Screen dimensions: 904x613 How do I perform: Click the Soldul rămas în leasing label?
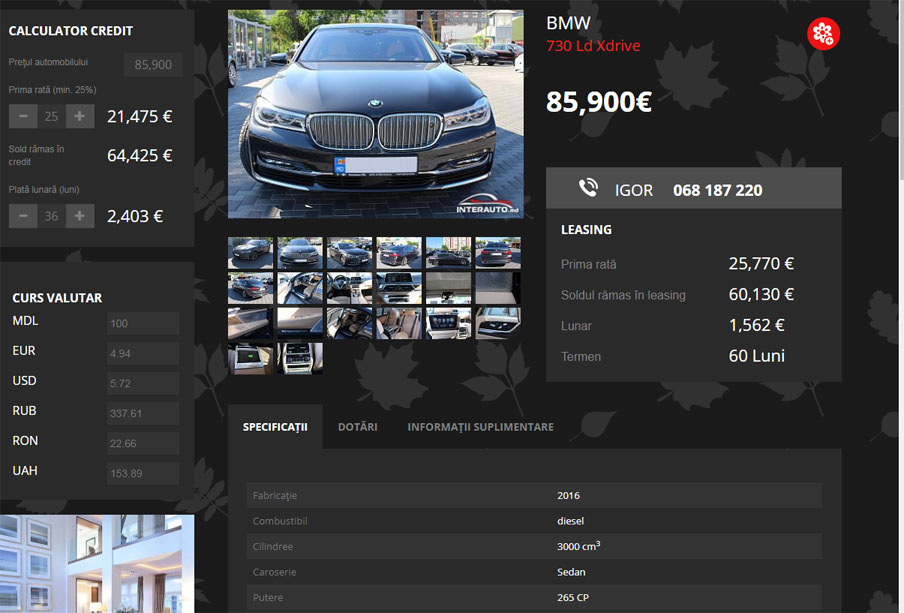tap(623, 295)
